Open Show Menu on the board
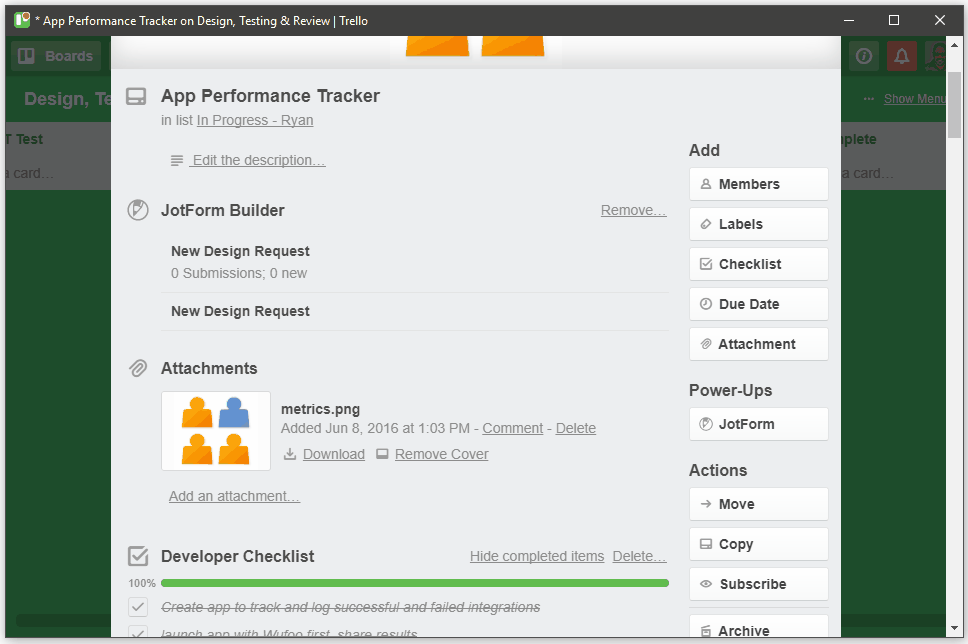The width and height of the screenshot is (968, 644). pyautogui.click(x=914, y=99)
